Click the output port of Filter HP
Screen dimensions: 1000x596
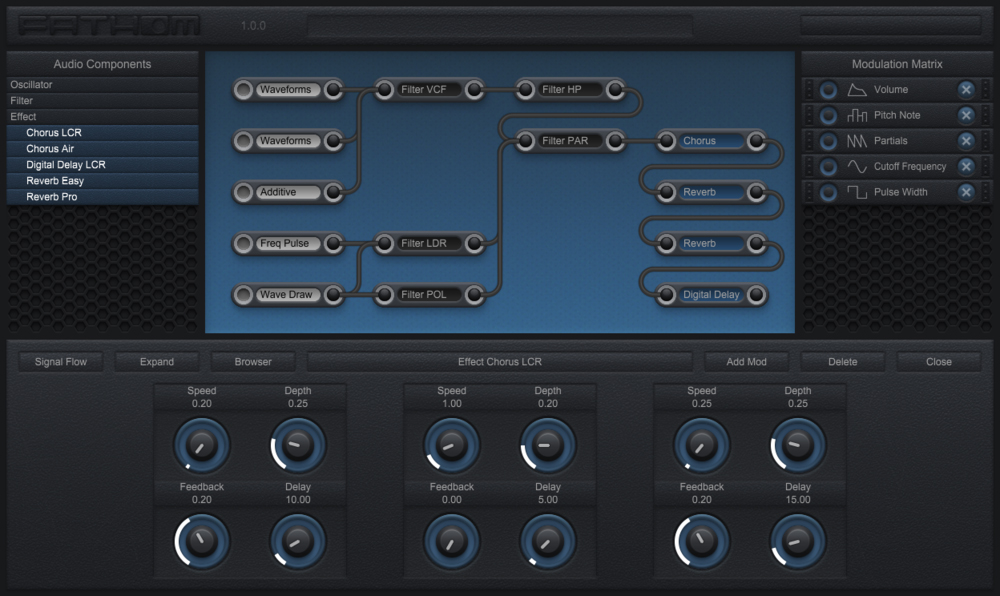pos(616,90)
